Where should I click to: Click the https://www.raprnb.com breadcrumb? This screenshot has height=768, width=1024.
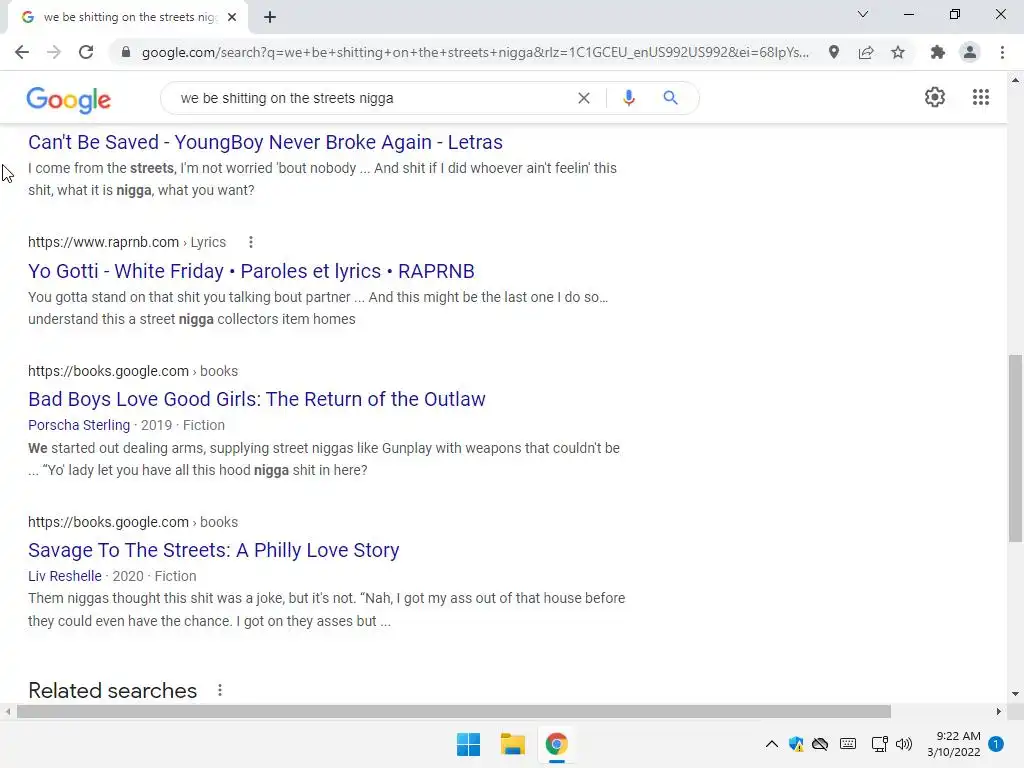coord(103,242)
